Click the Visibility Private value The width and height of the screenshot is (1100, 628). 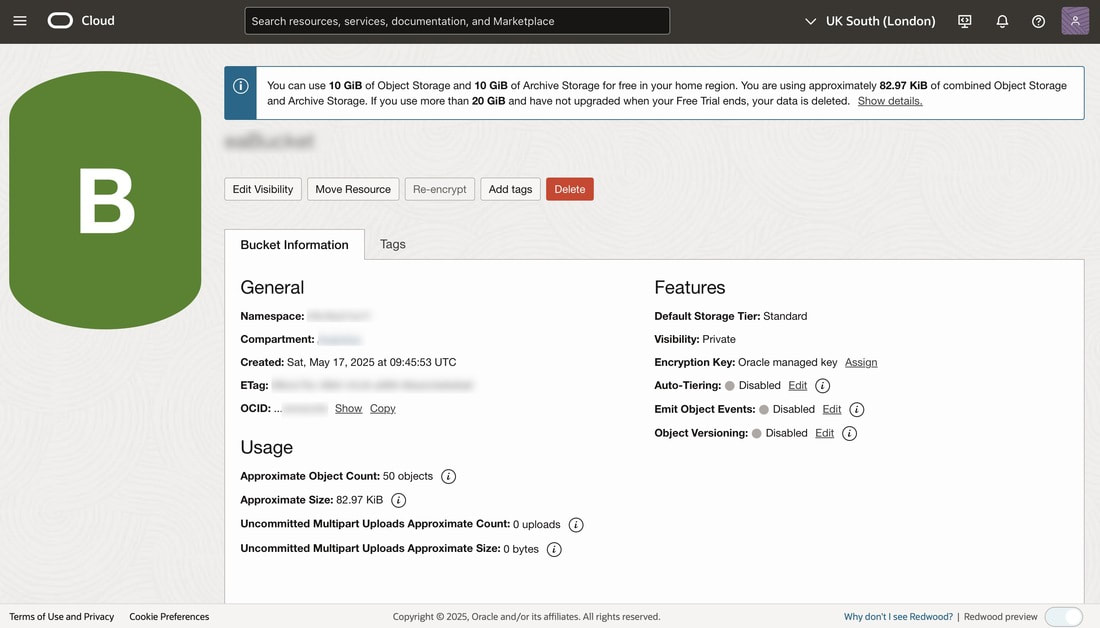pyautogui.click(x=719, y=340)
